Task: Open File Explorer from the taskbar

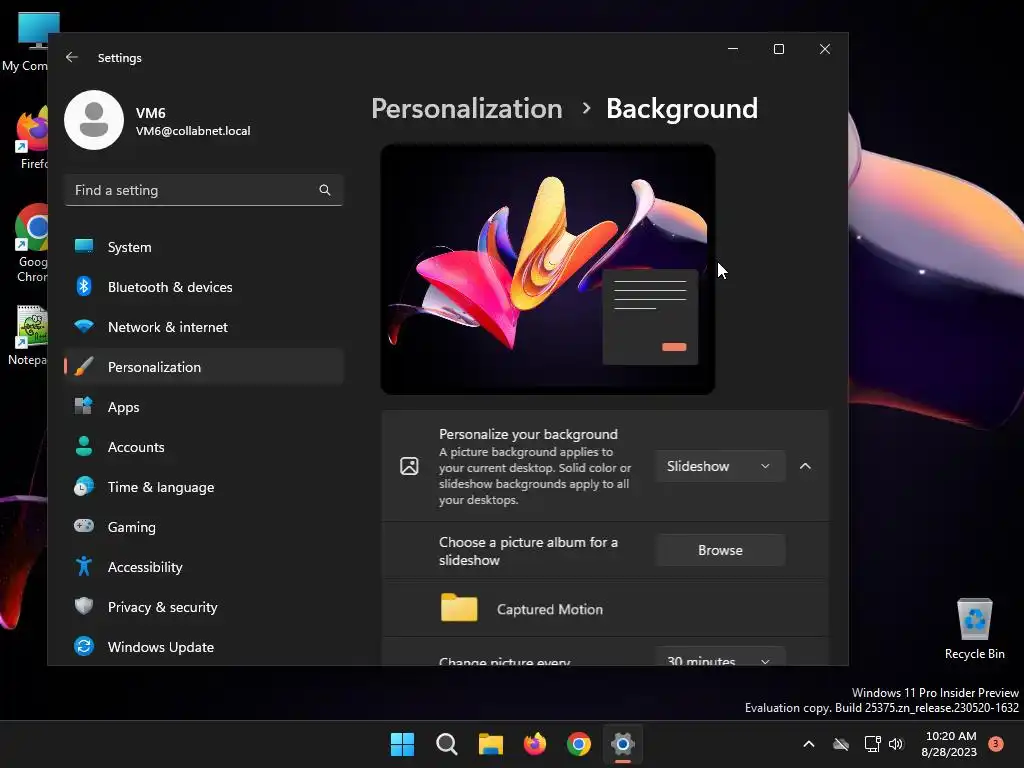Action: (490, 744)
